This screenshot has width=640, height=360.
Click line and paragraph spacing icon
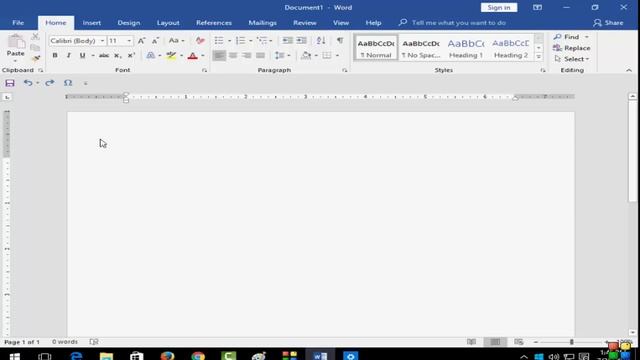coord(280,56)
